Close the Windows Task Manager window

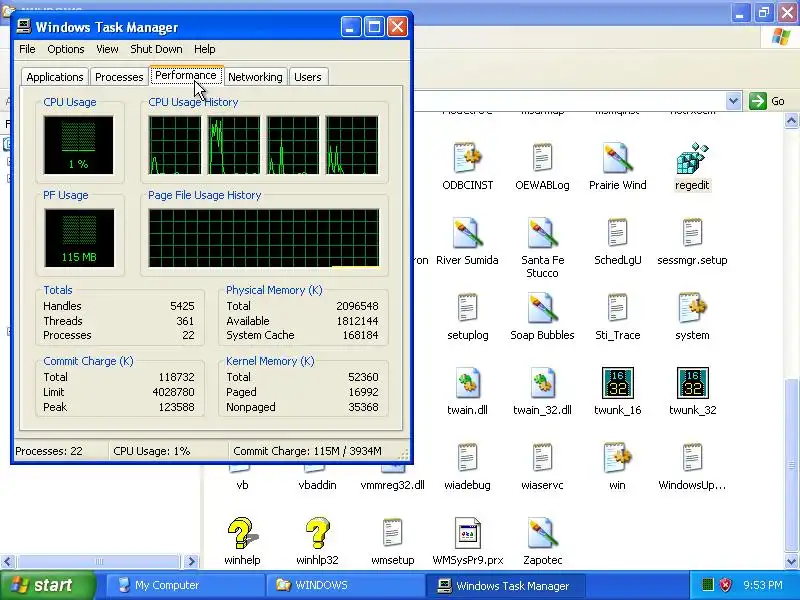(x=397, y=27)
